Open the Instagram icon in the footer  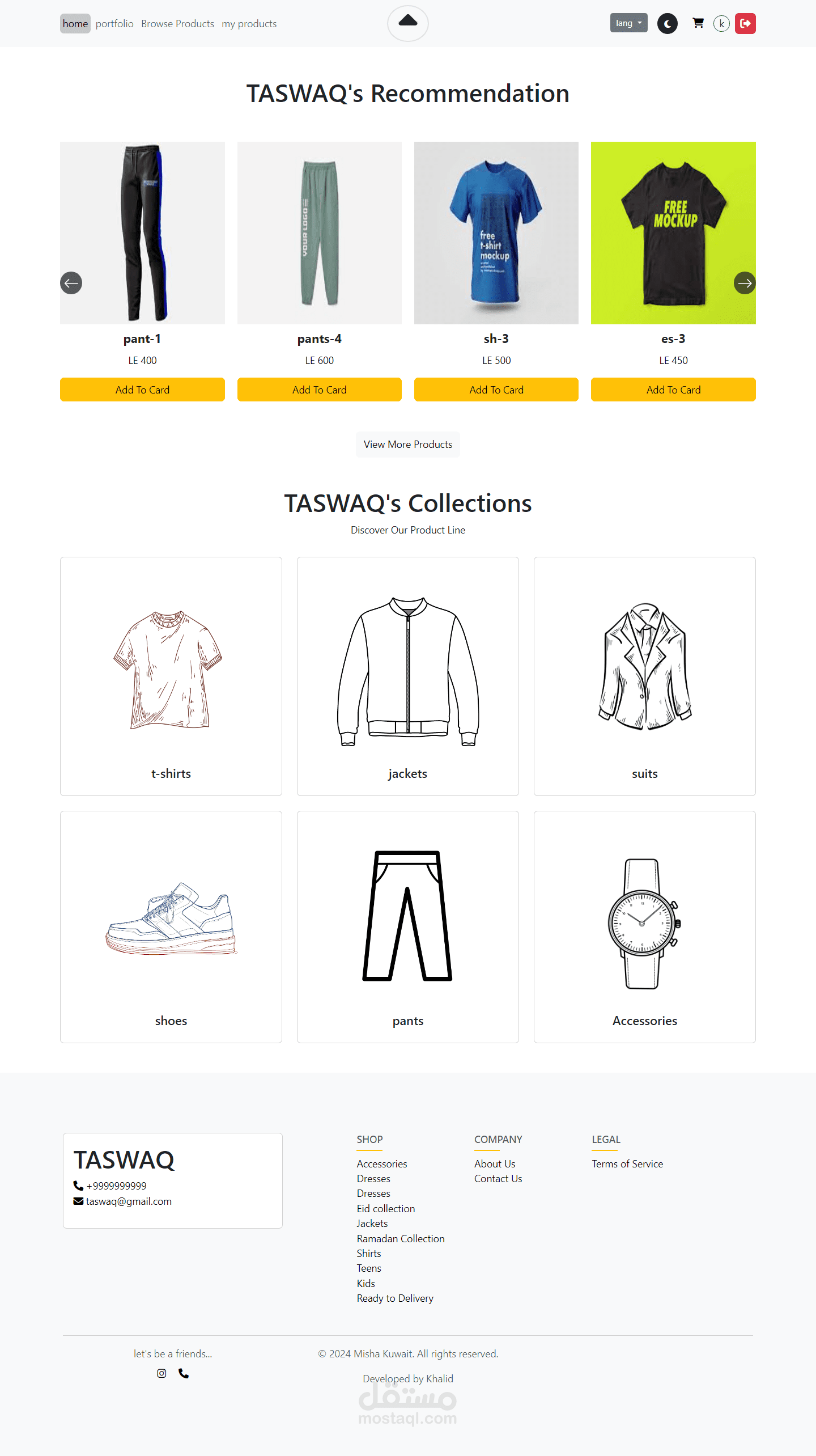[161, 1373]
